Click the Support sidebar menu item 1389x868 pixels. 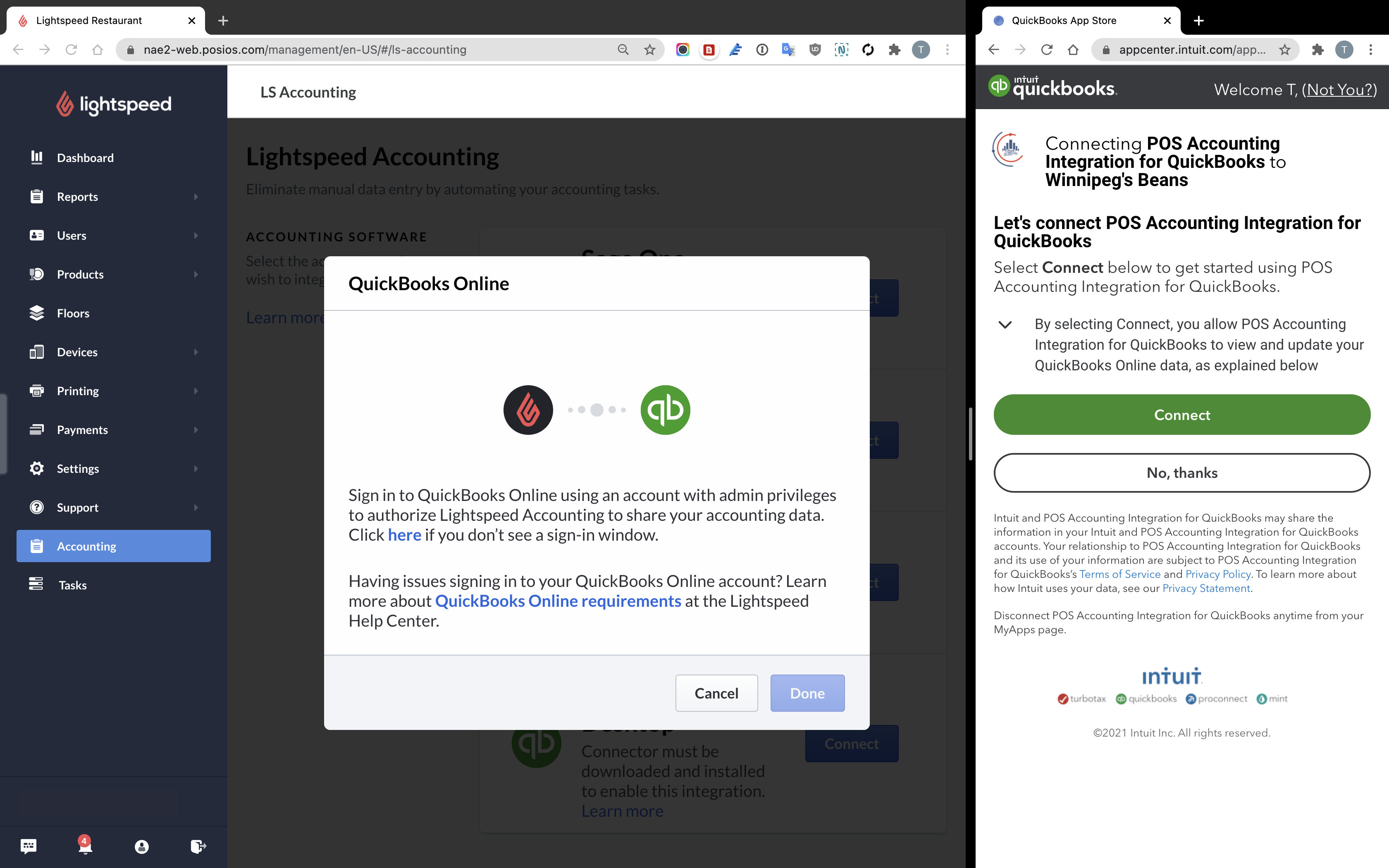(113, 507)
